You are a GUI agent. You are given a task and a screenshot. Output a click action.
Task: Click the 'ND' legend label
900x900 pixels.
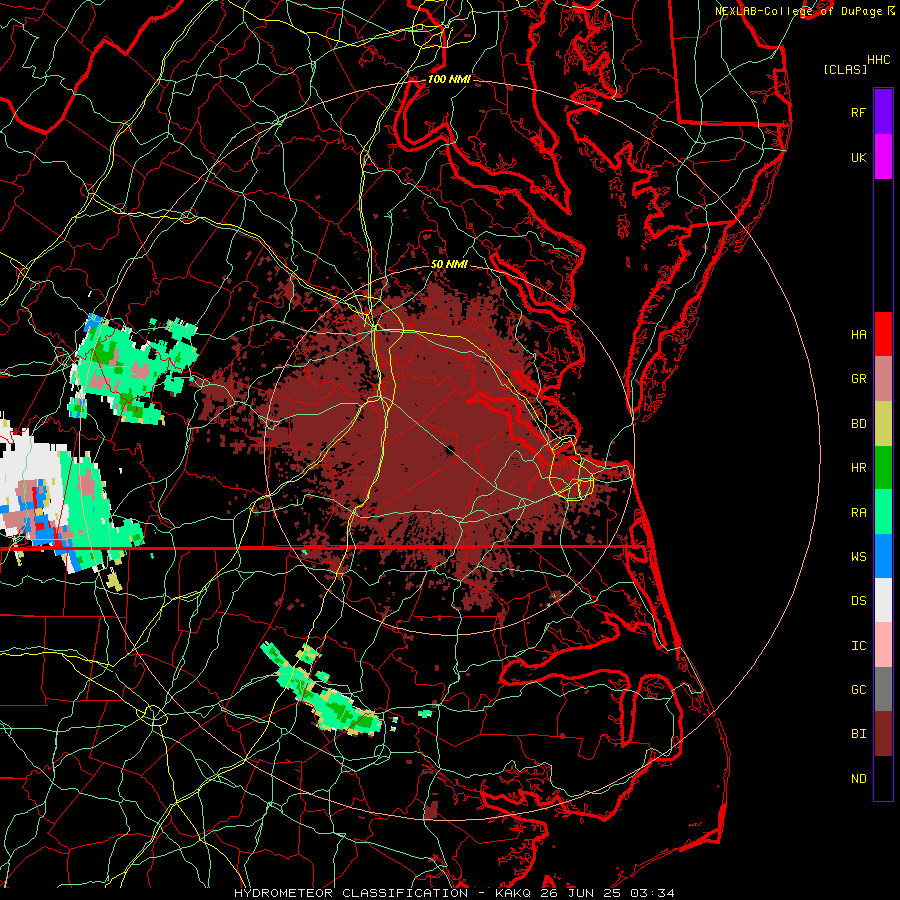point(858,778)
